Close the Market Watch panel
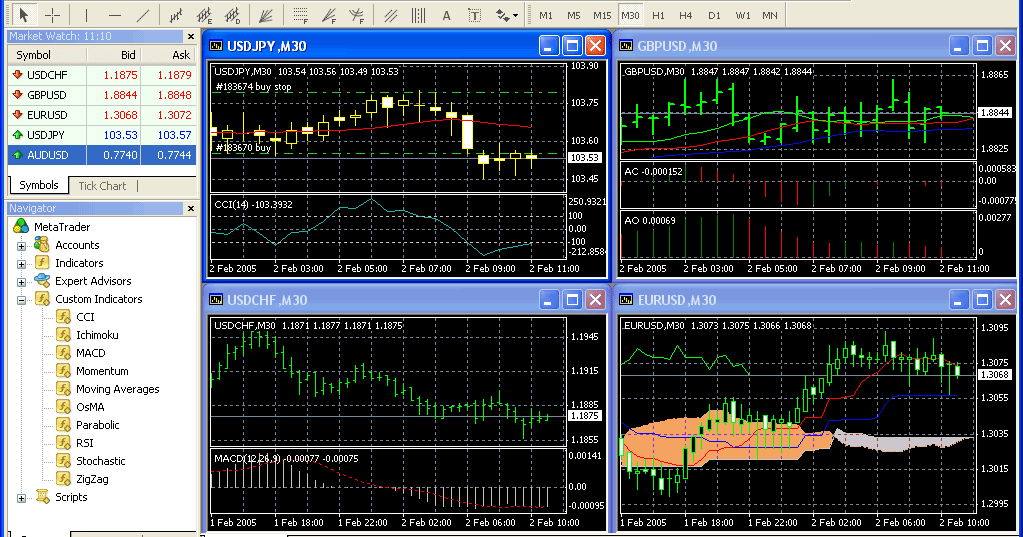 [191, 37]
